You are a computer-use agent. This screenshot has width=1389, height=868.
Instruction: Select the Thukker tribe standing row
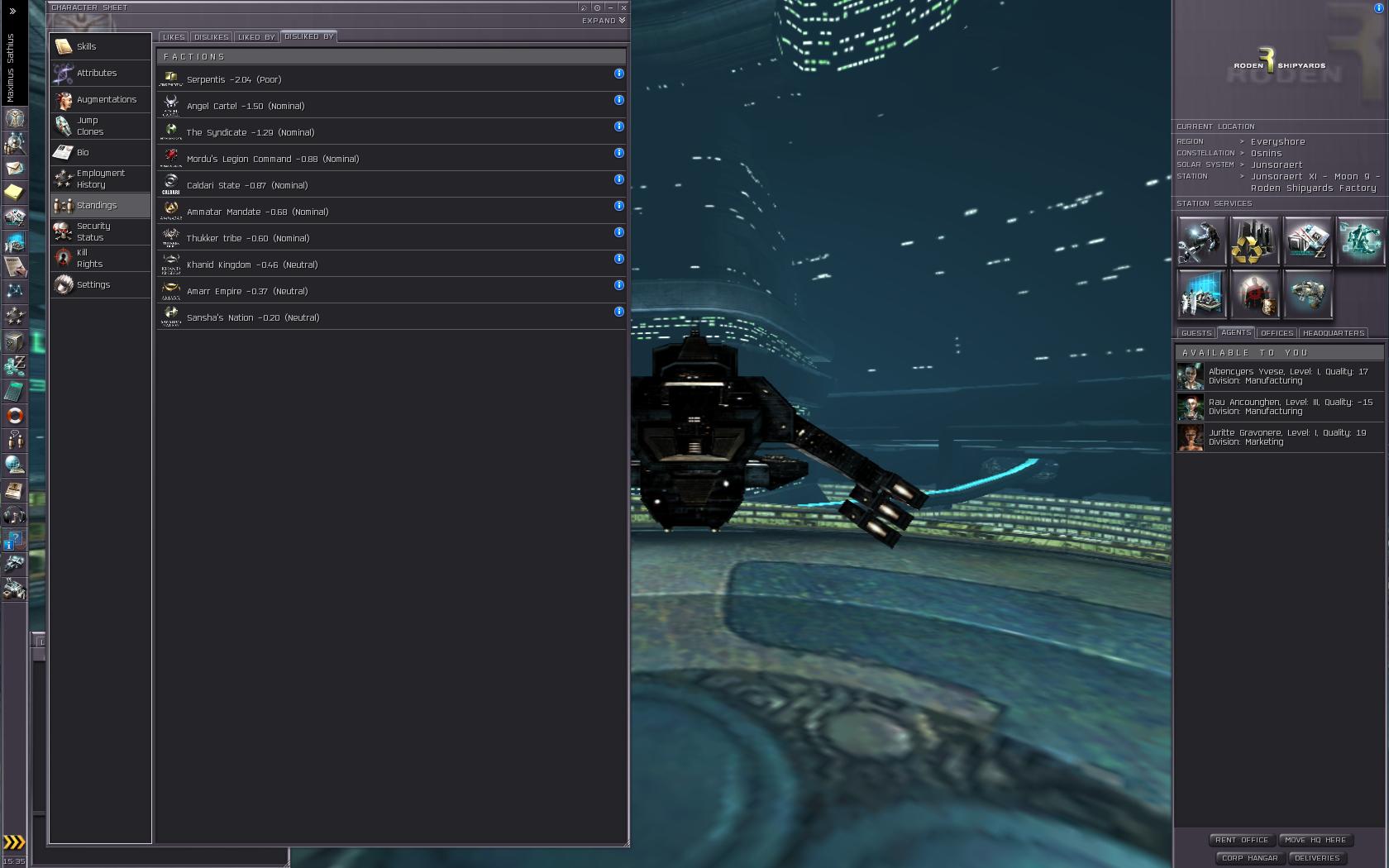point(391,237)
